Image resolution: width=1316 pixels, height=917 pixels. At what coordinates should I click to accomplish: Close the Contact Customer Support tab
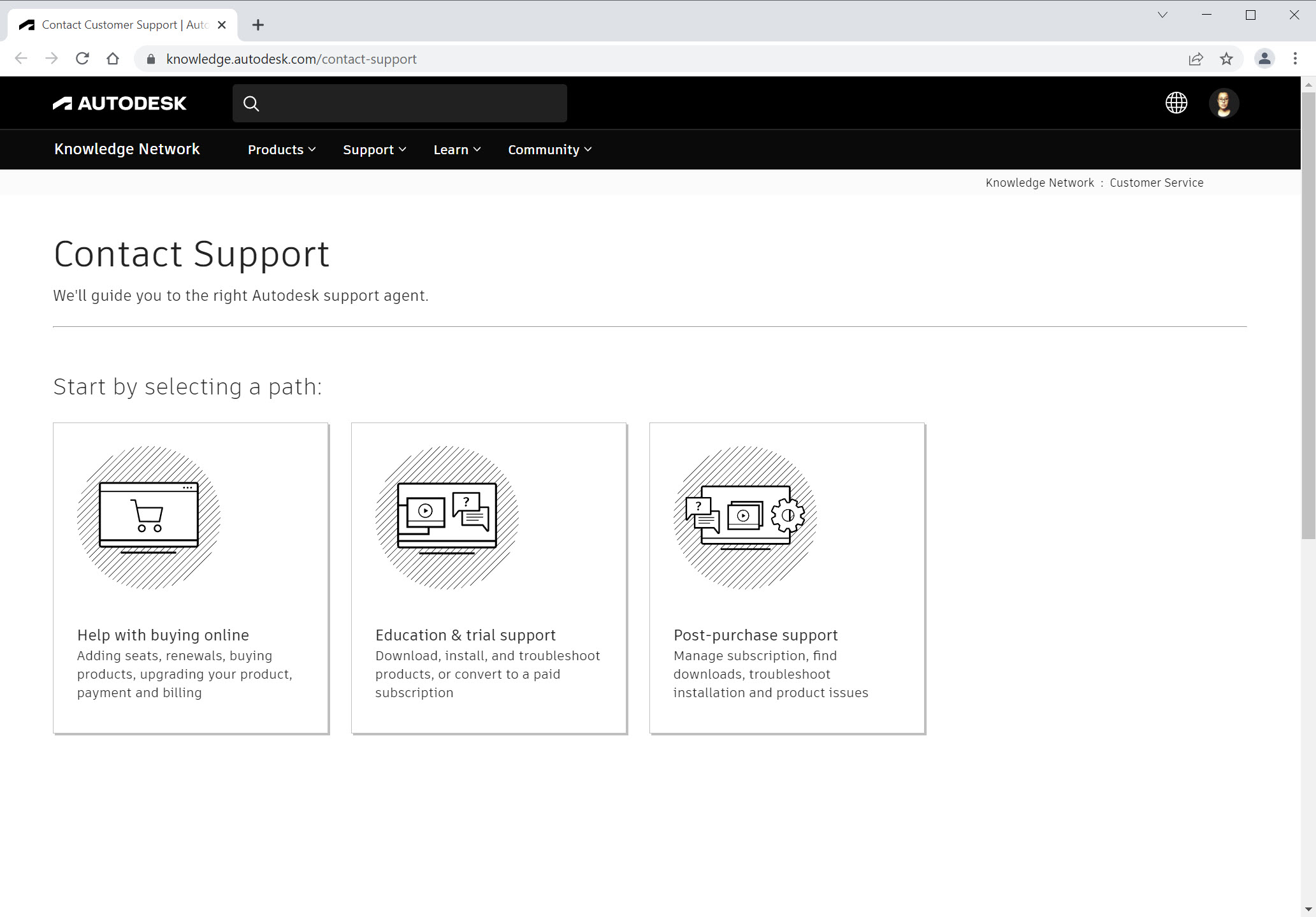[x=222, y=25]
